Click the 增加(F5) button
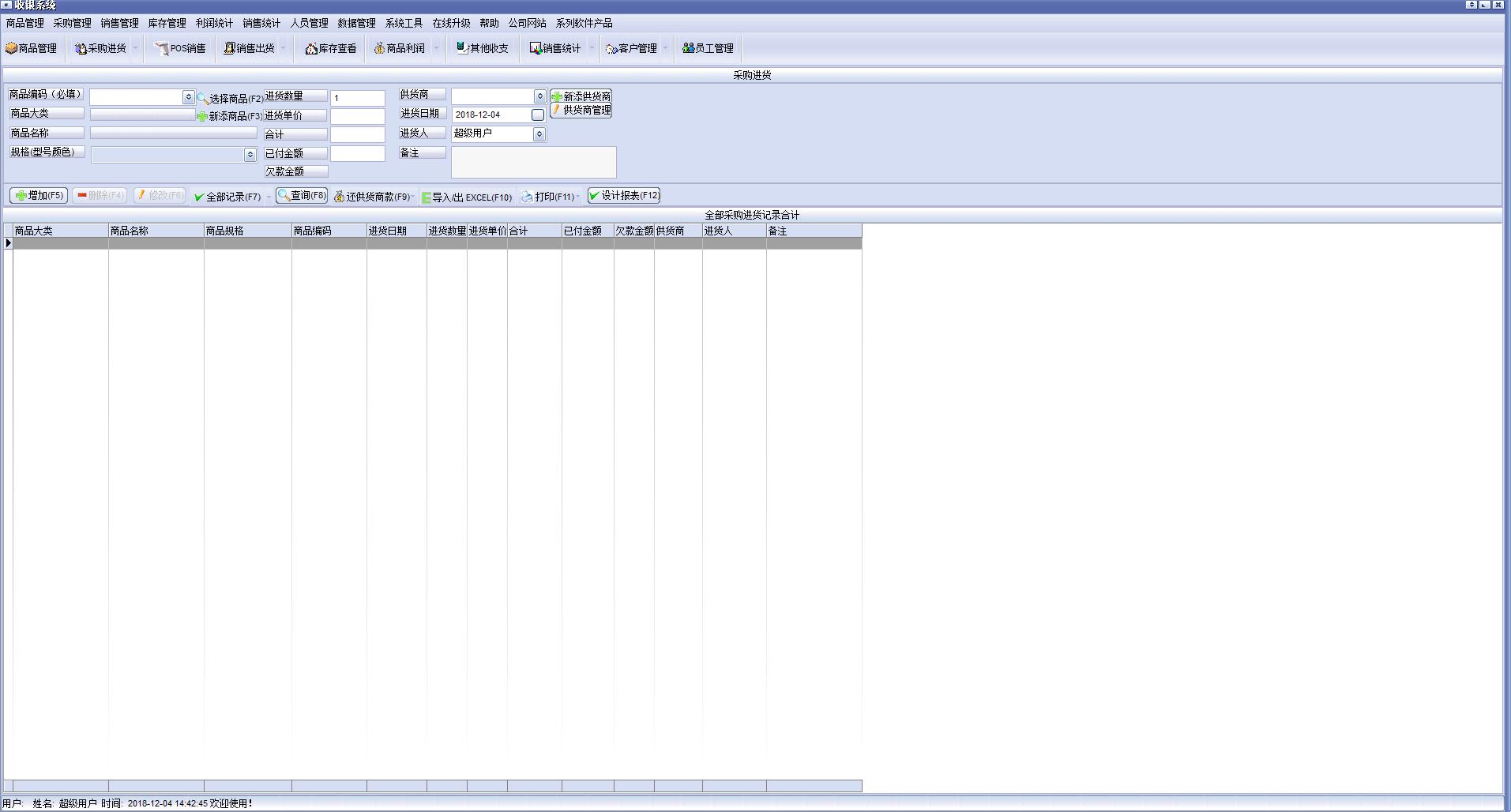This screenshot has width=1511, height=812. pyautogui.click(x=39, y=196)
